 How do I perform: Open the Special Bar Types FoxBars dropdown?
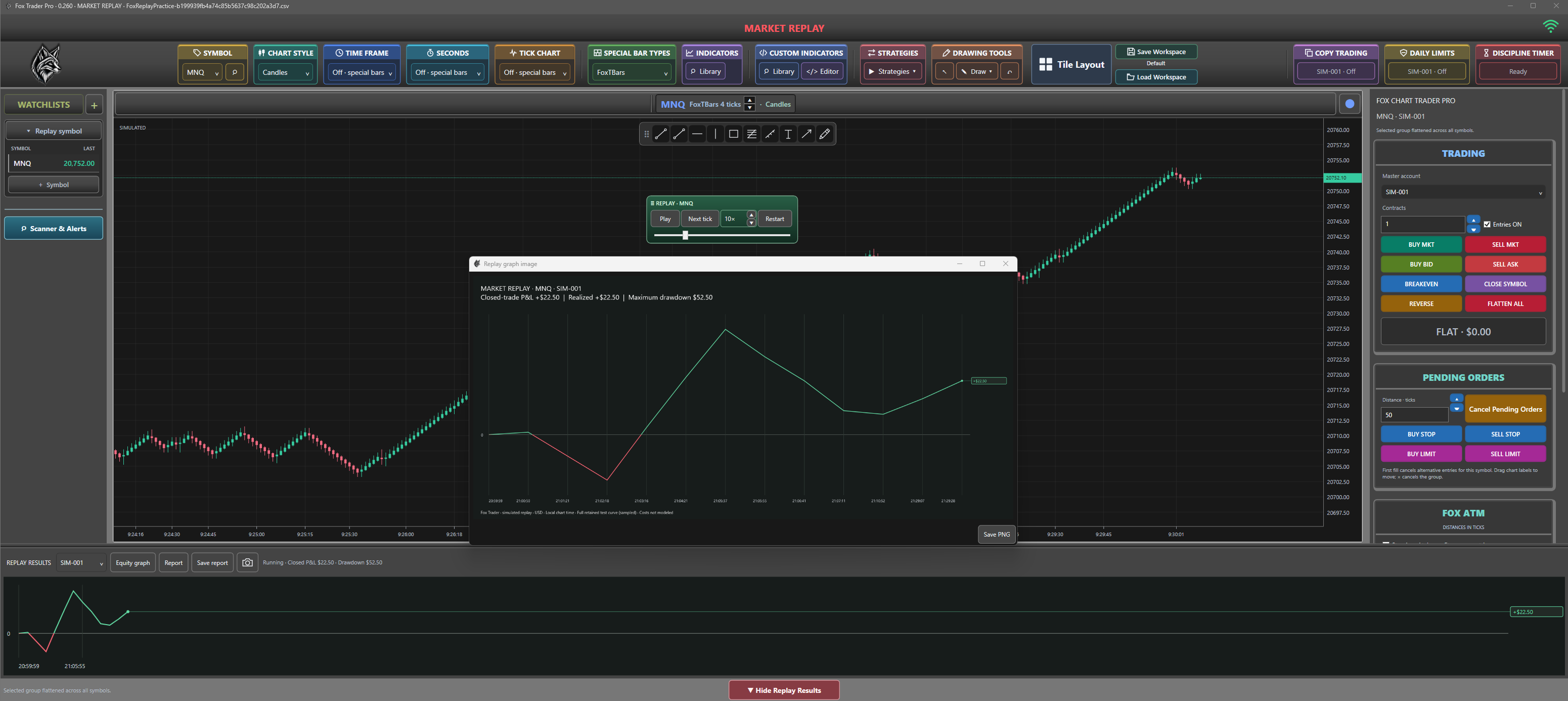[x=632, y=72]
